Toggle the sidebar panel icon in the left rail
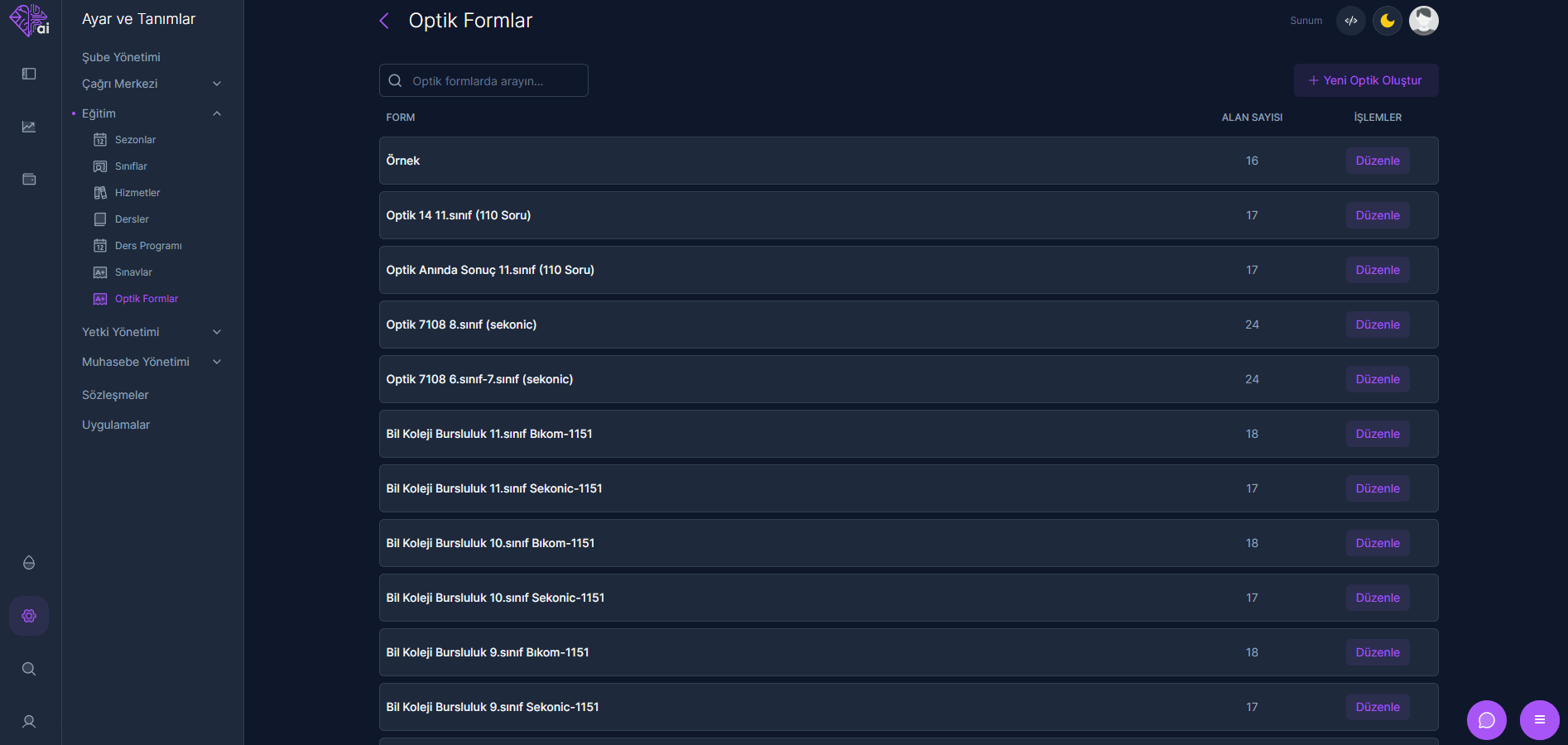 point(29,74)
